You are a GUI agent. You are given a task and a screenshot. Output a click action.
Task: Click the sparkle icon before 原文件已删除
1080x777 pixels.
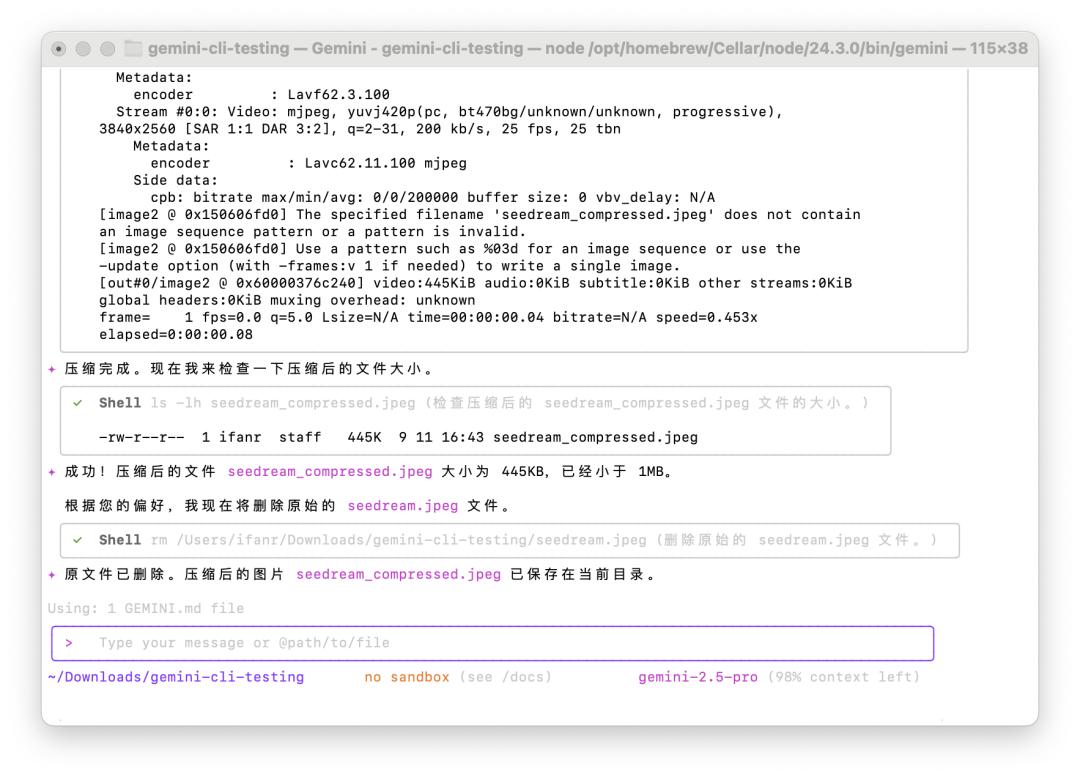point(52,574)
